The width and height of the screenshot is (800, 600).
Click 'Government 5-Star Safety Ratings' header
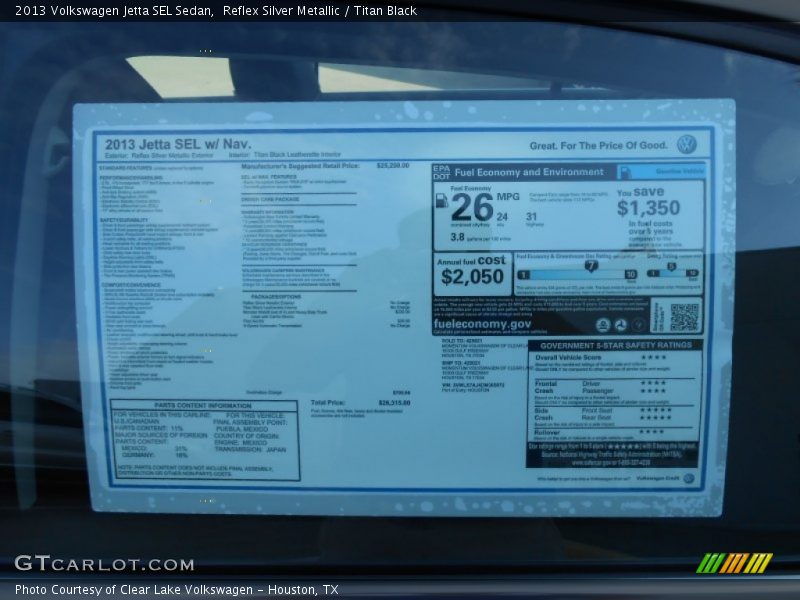(616, 345)
